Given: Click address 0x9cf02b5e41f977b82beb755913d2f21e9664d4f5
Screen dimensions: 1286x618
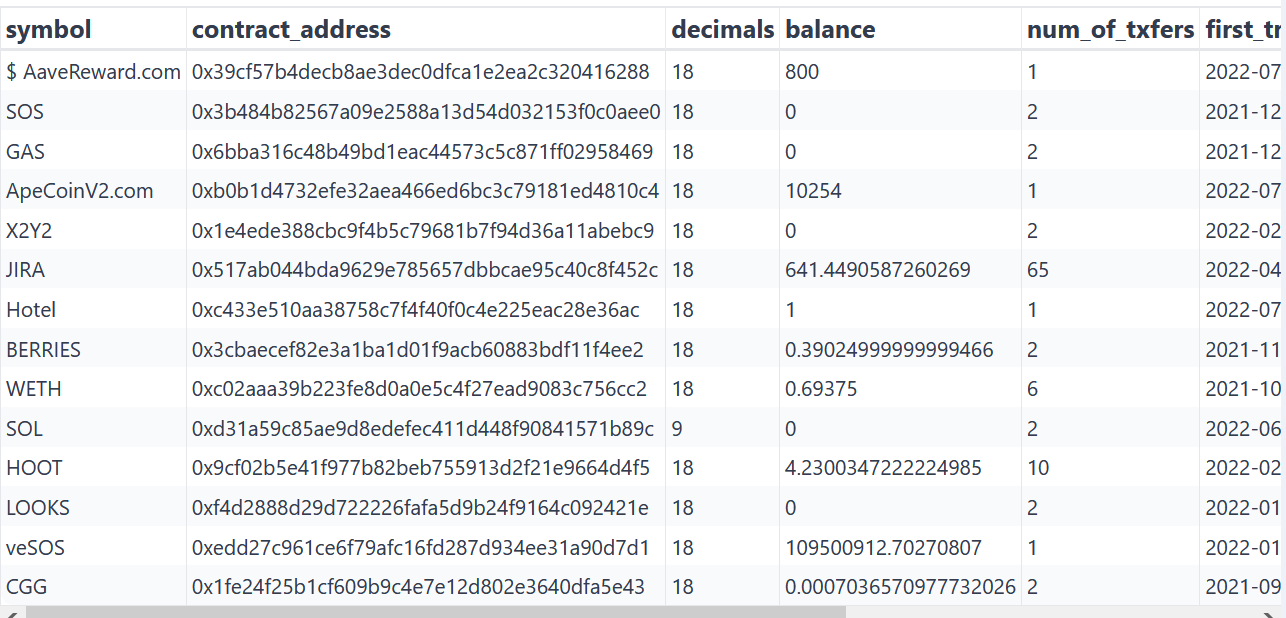Looking at the screenshot, I should pos(421,468).
